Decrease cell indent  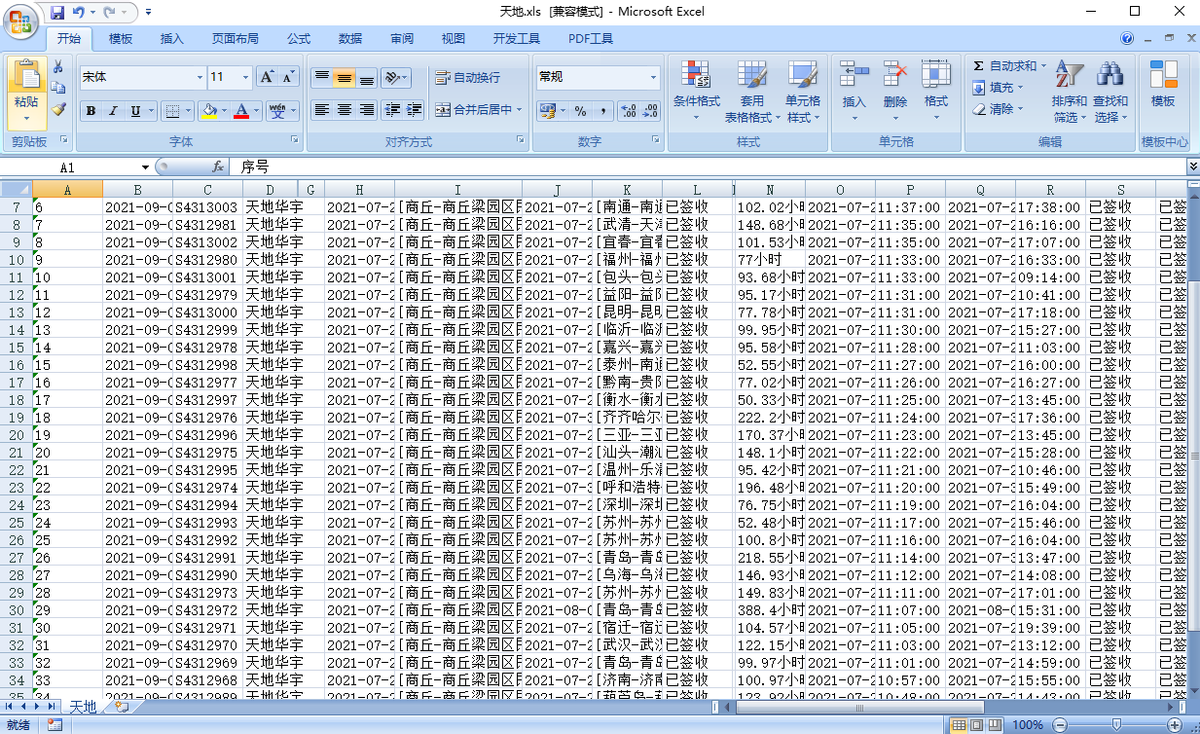coord(393,110)
